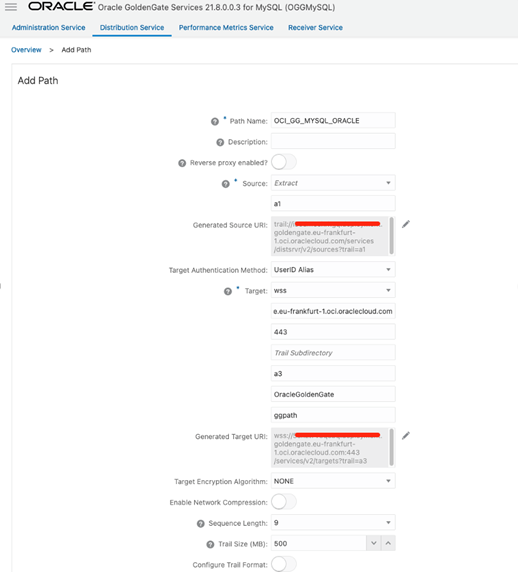
Task: Click the Path Name input field
Action: coord(333,120)
